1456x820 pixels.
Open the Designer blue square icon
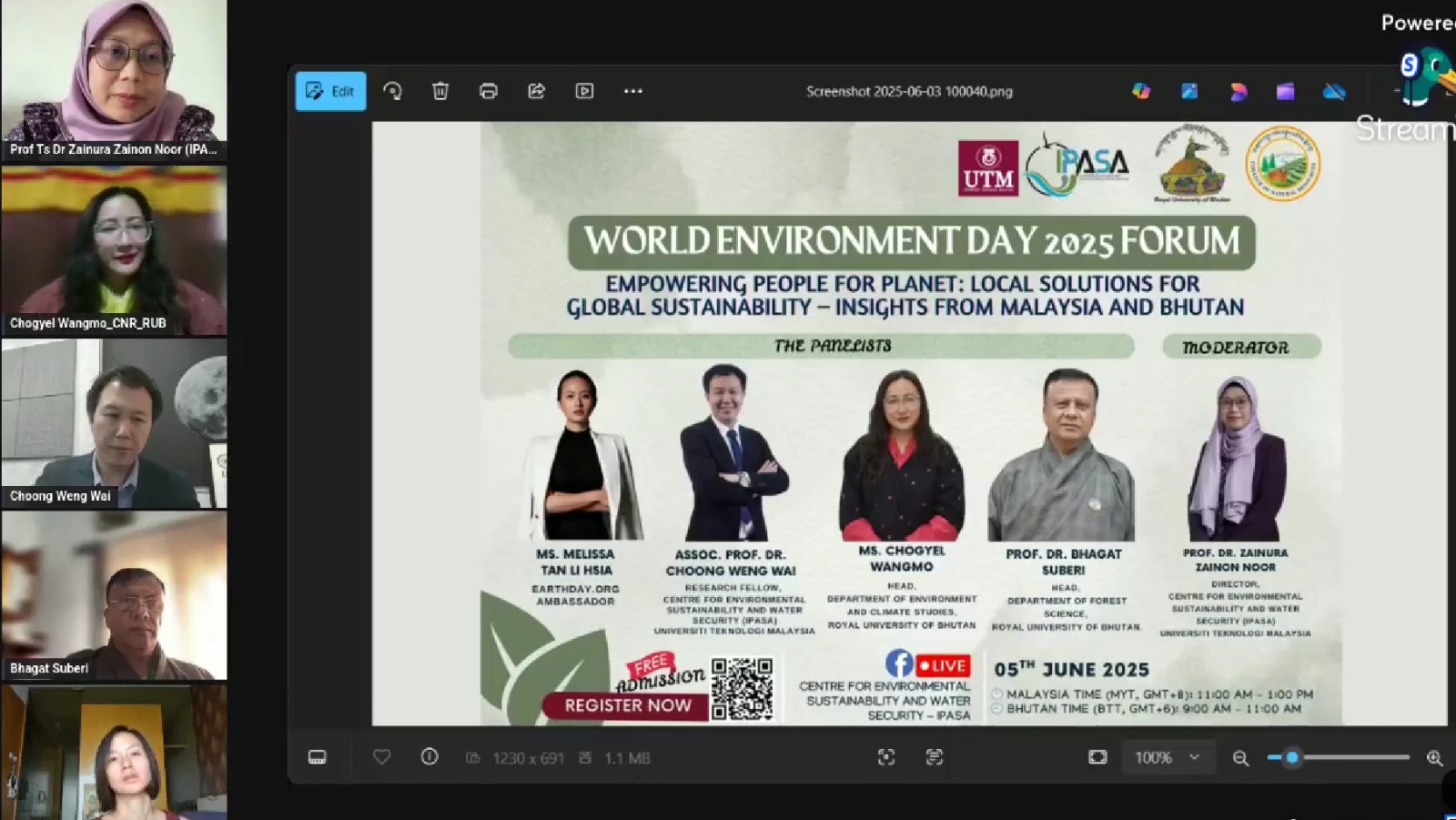tap(1189, 91)
